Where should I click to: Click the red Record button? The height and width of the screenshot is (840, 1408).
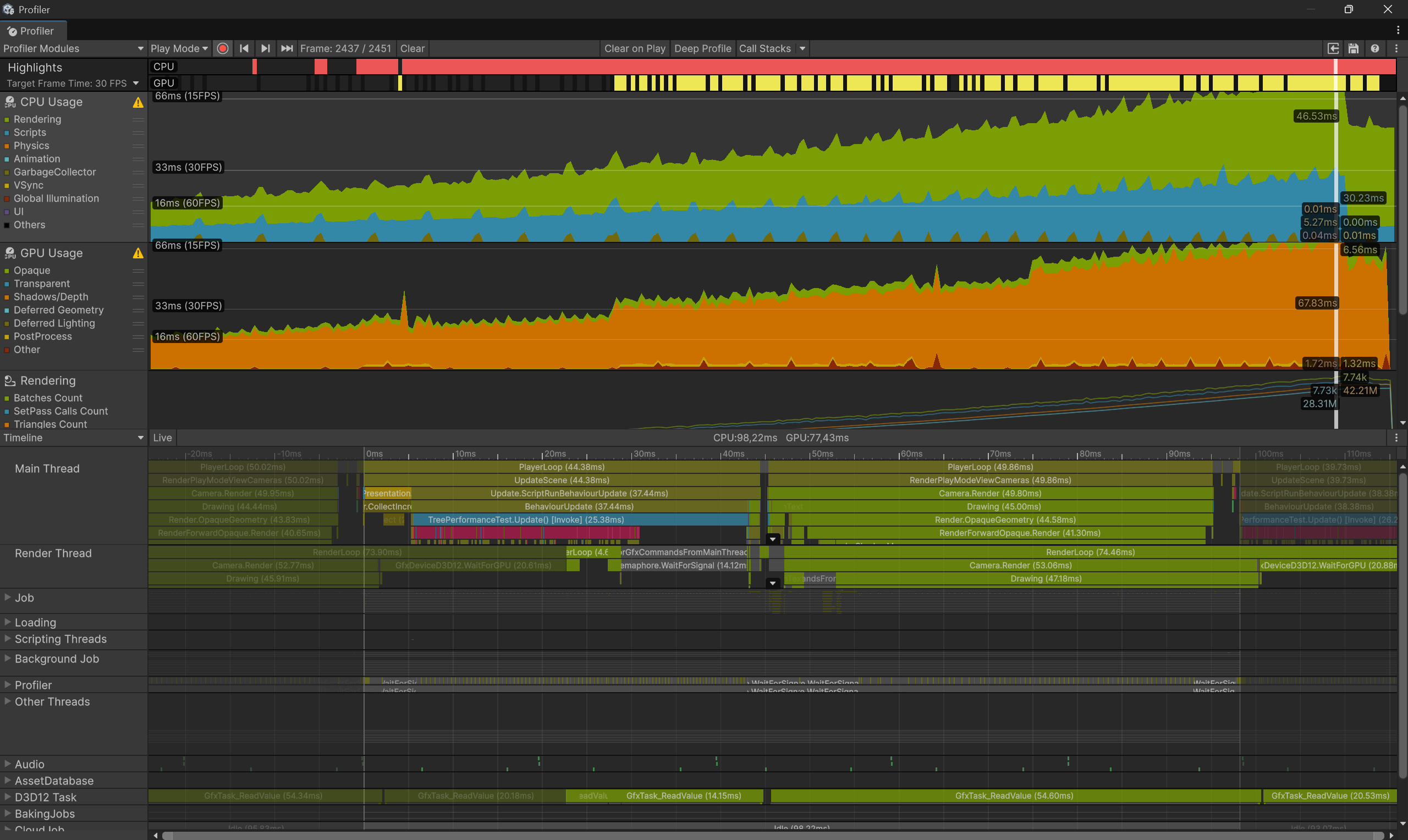223,49
